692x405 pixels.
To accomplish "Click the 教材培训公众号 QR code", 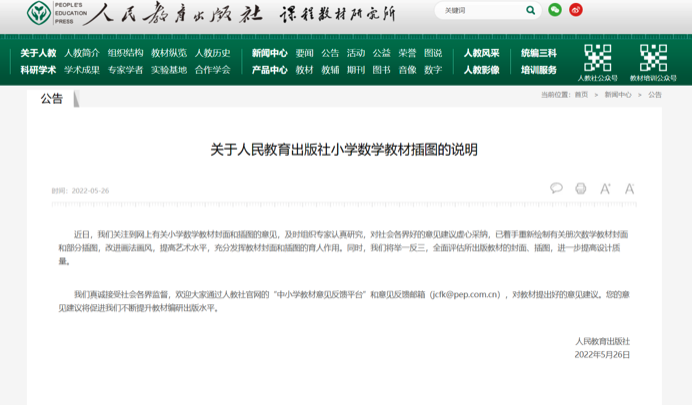I will pos(653,57).
